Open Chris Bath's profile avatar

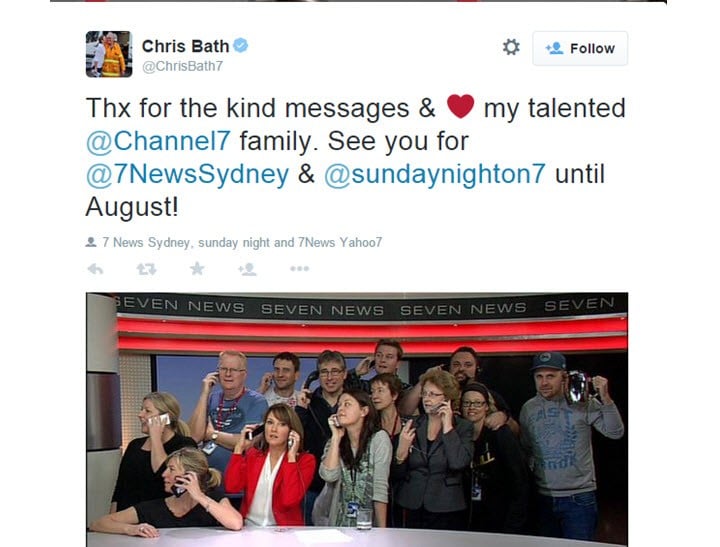point(109,54)
